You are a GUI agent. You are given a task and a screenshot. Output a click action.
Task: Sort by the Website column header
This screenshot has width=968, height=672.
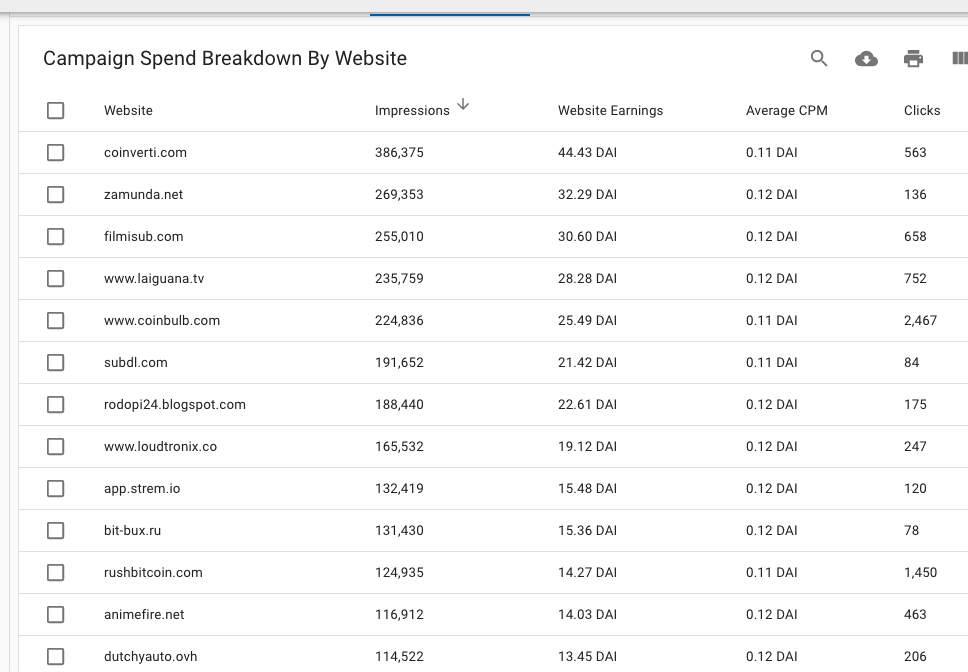(128, 110)
